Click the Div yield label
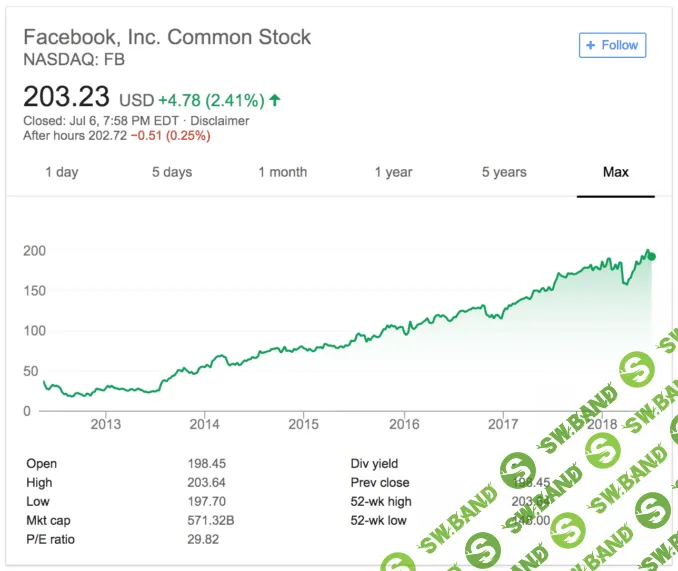Image resolution: width=678 pixels, height=571 pixels. tap(373, 463)
